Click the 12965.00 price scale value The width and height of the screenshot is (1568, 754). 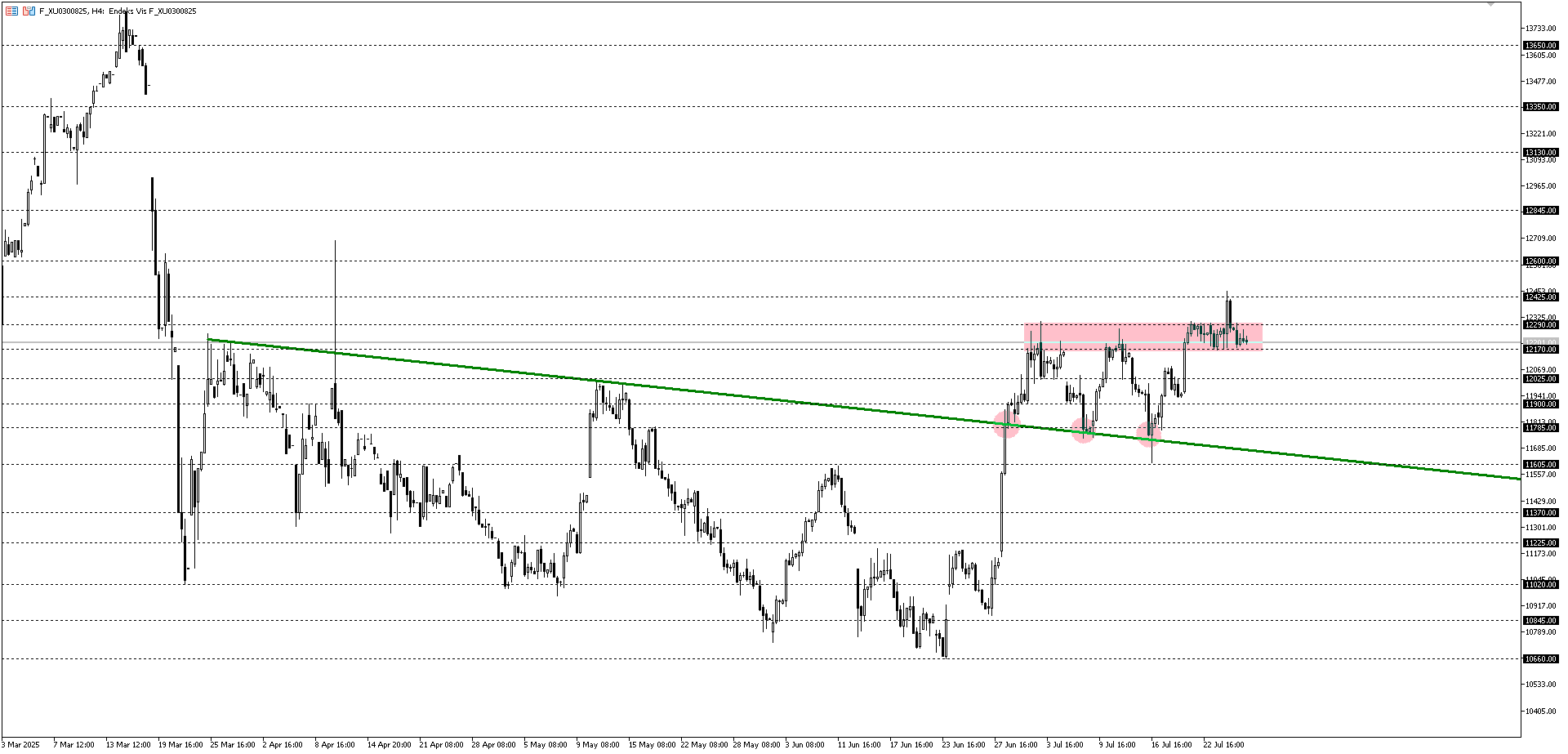click(1541, 185)
